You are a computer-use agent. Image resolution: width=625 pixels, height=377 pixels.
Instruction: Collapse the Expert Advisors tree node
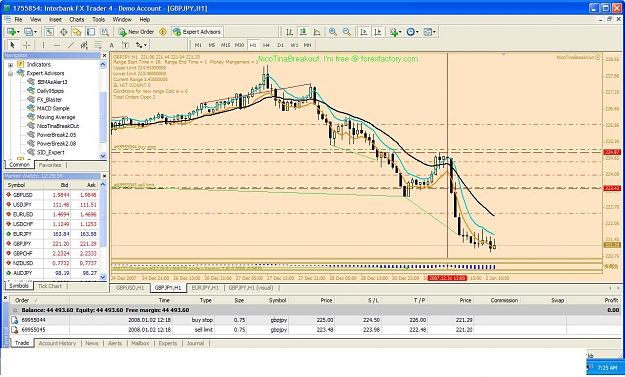[x=11, y=73]
